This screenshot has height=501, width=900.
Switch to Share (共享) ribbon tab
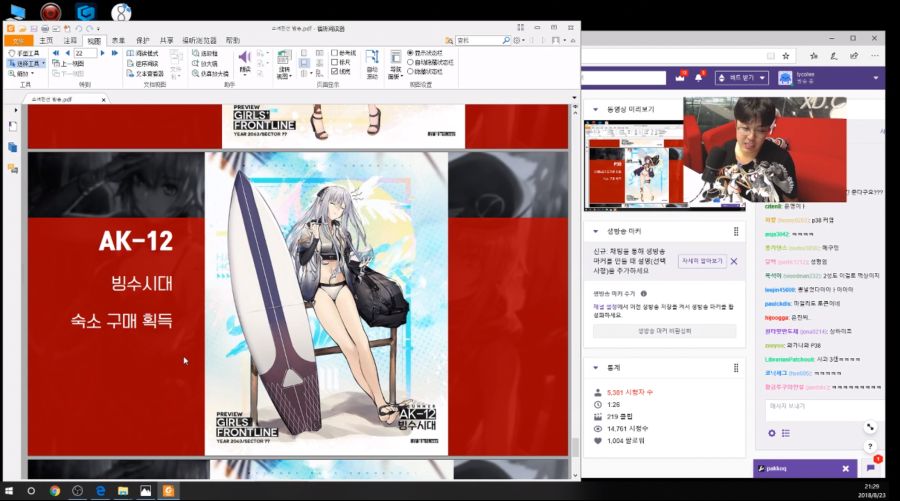166,41
